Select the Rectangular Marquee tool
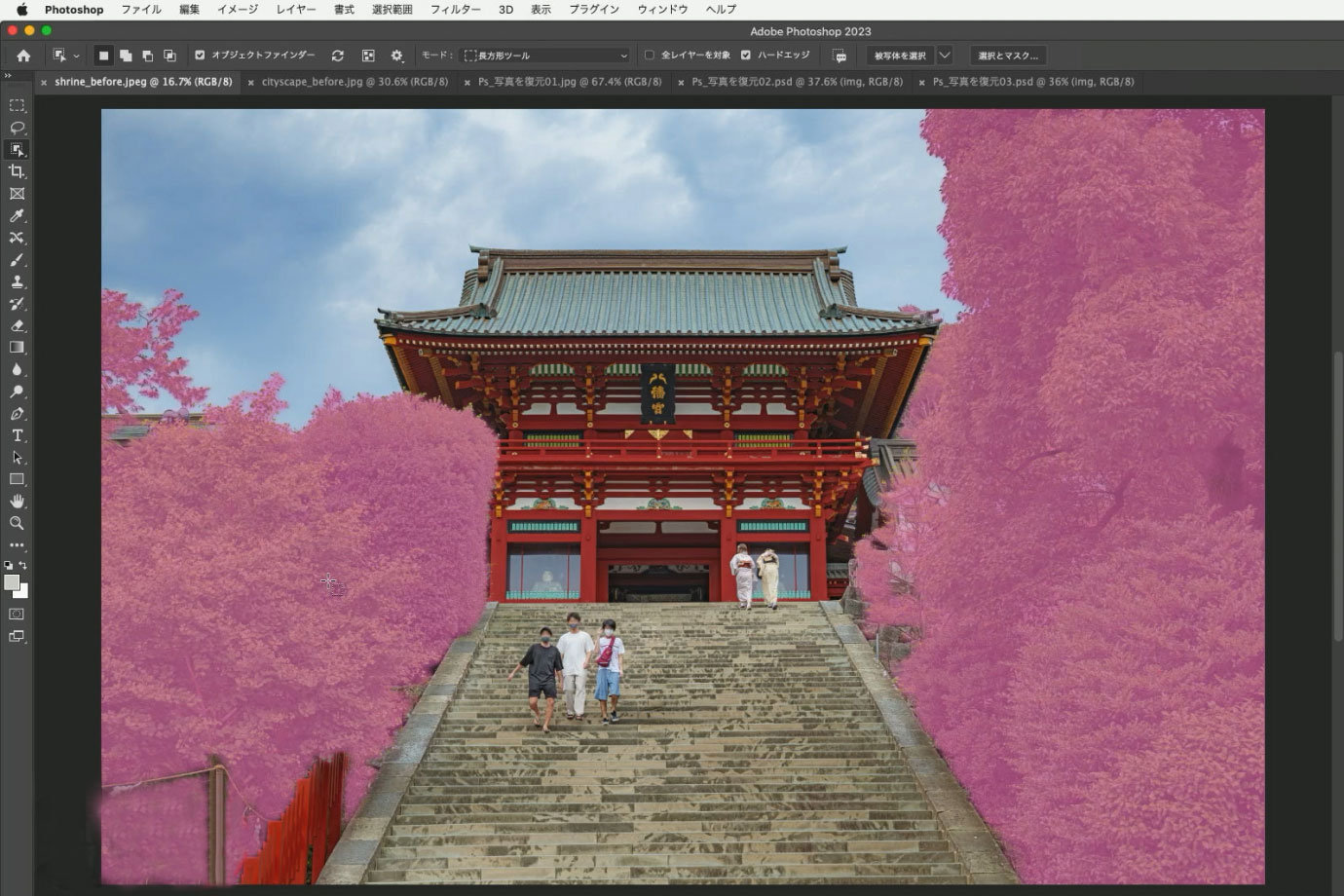The height and width of the screenshot is (896, 1344). tap(17, 105)
